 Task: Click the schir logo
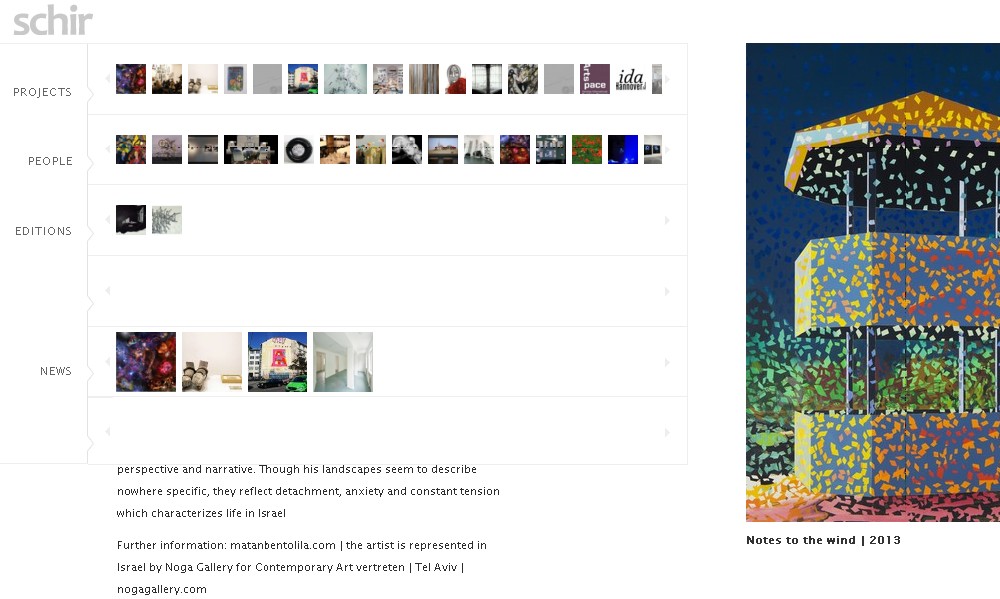[53, 20]
